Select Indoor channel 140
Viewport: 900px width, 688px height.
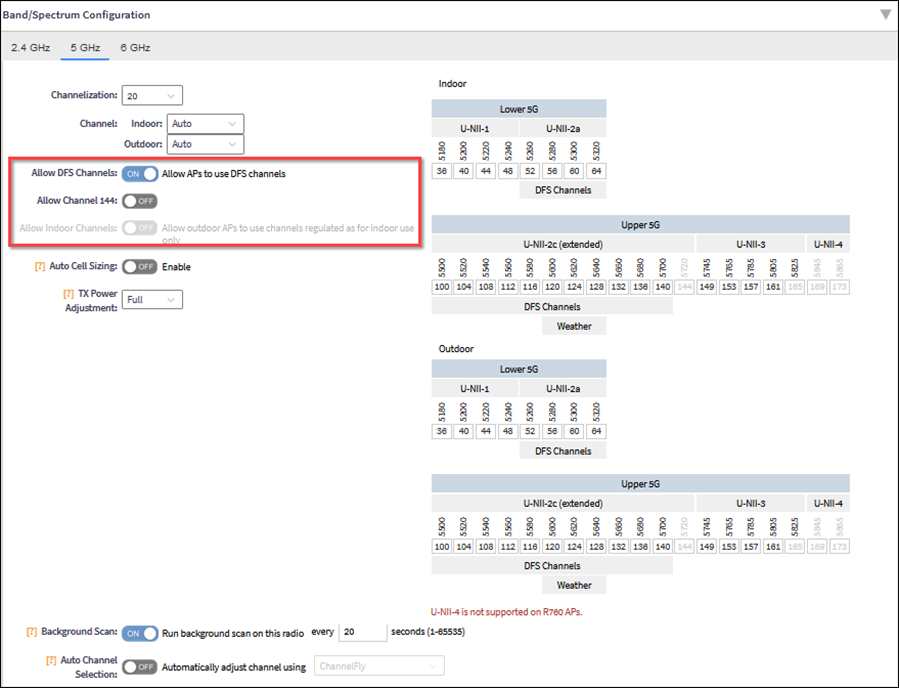tap(662, 287)
